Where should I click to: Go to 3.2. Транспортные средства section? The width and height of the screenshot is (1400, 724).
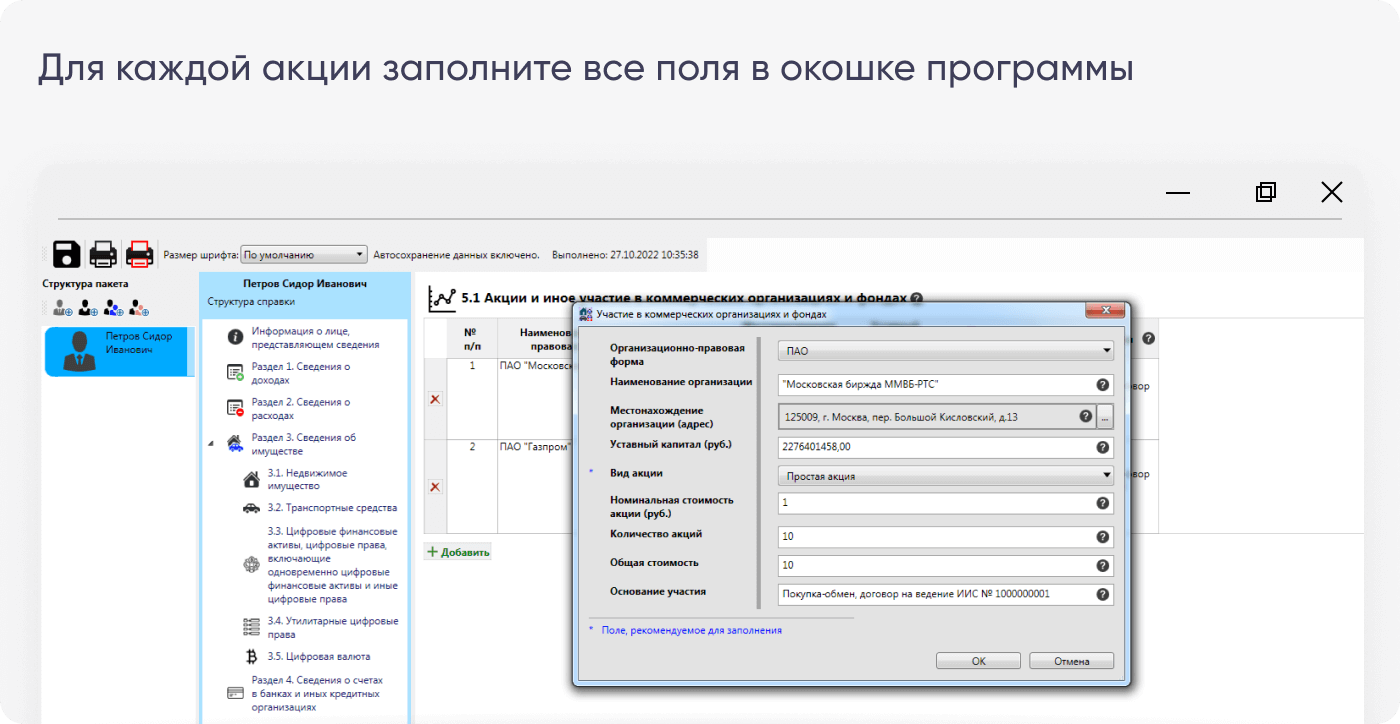331,508
